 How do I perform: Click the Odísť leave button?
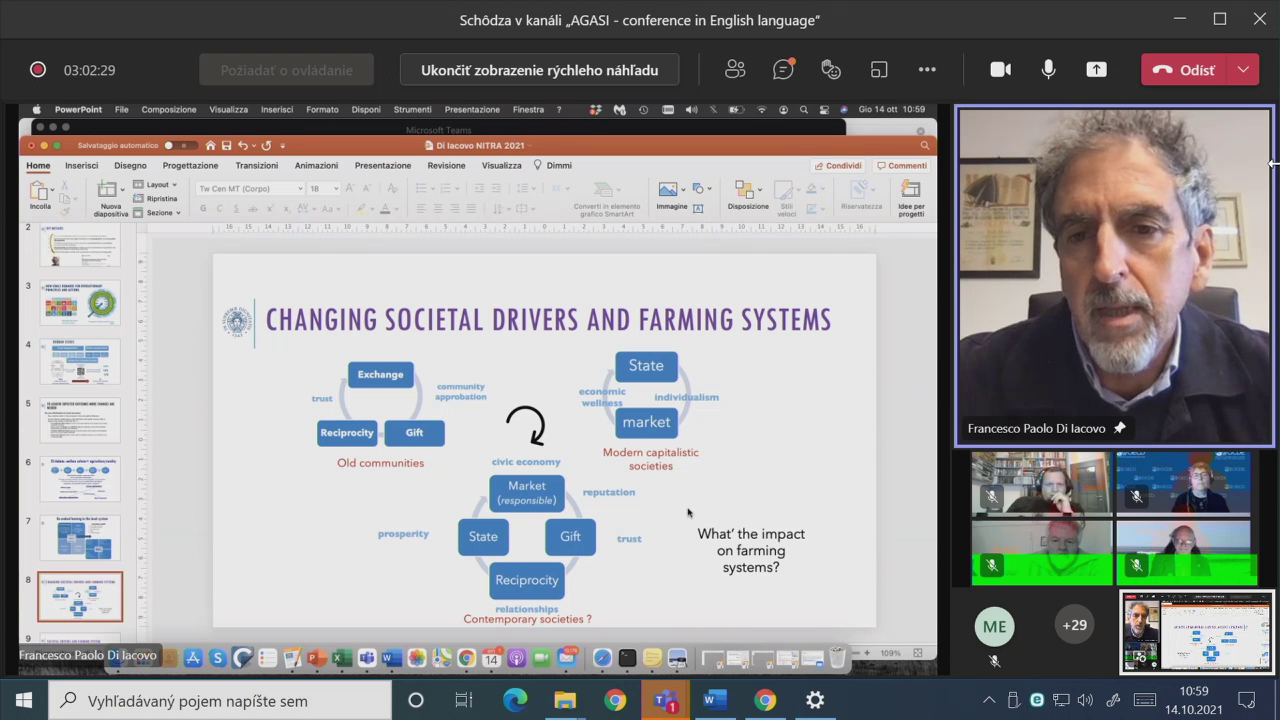[x=1185, y=70]
